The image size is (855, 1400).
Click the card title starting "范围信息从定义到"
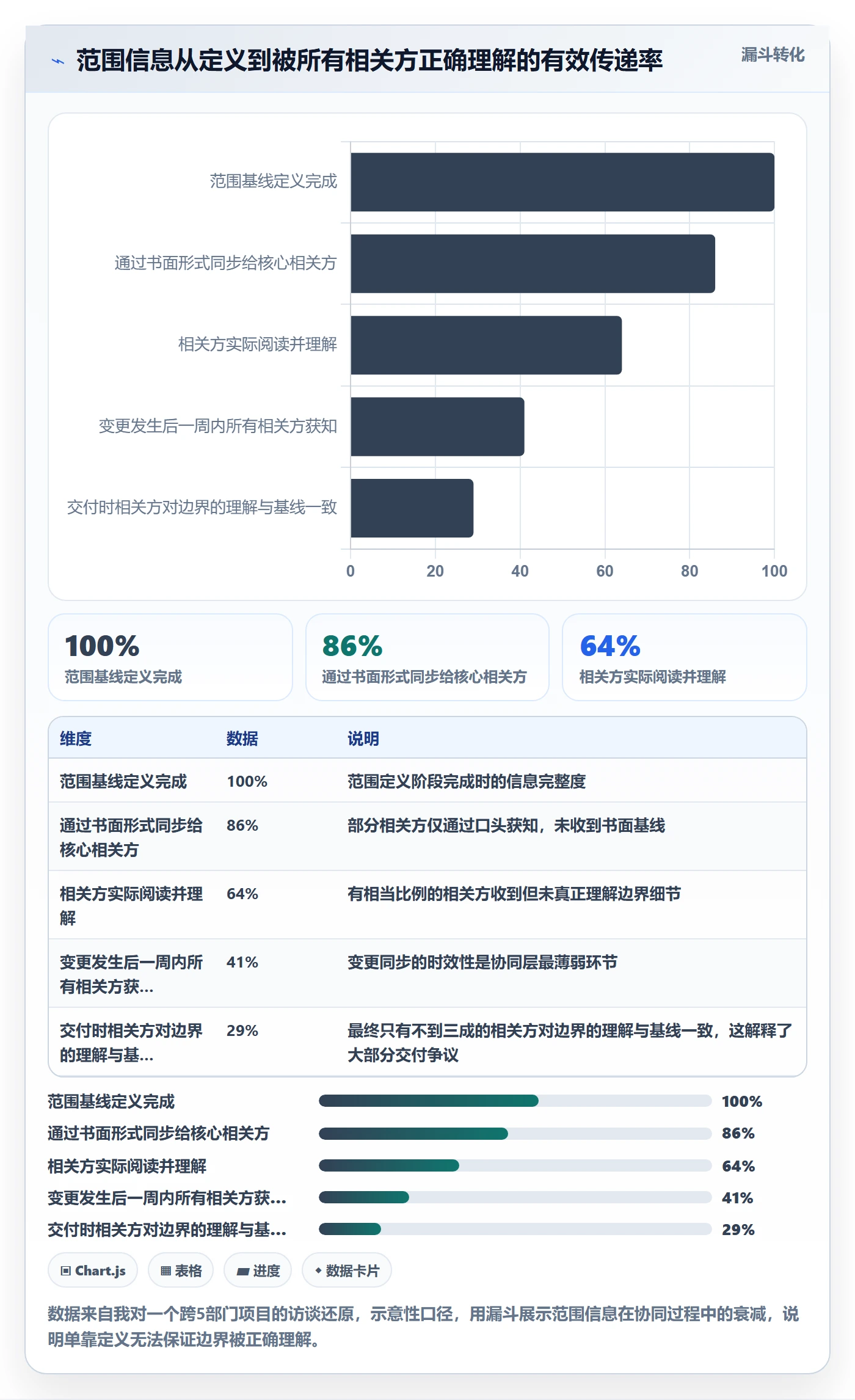pyautogui.click(x=369, y=60)
